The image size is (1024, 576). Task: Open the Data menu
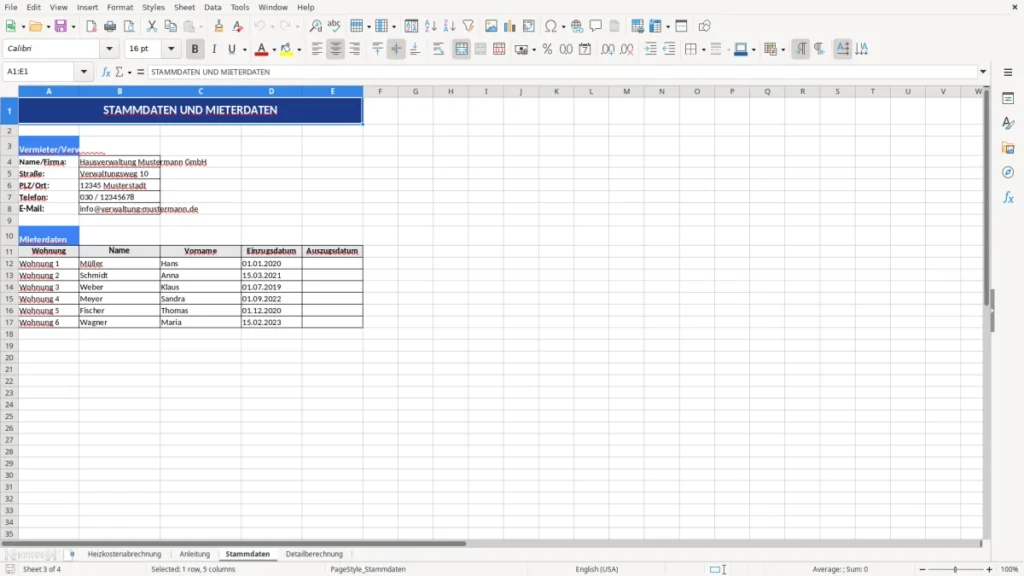coord(212,7)
